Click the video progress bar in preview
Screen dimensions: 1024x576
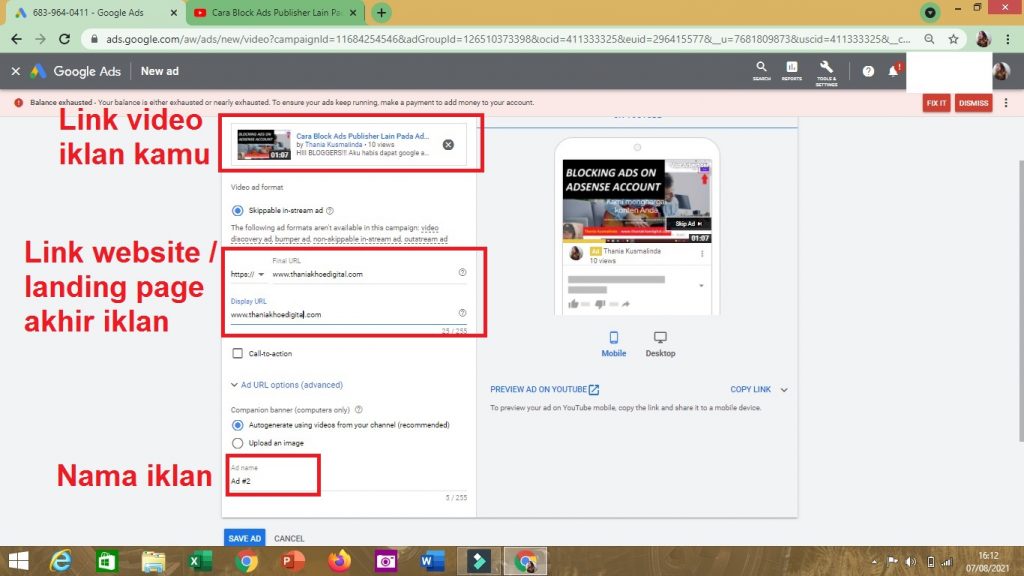[x=635, y=241]
